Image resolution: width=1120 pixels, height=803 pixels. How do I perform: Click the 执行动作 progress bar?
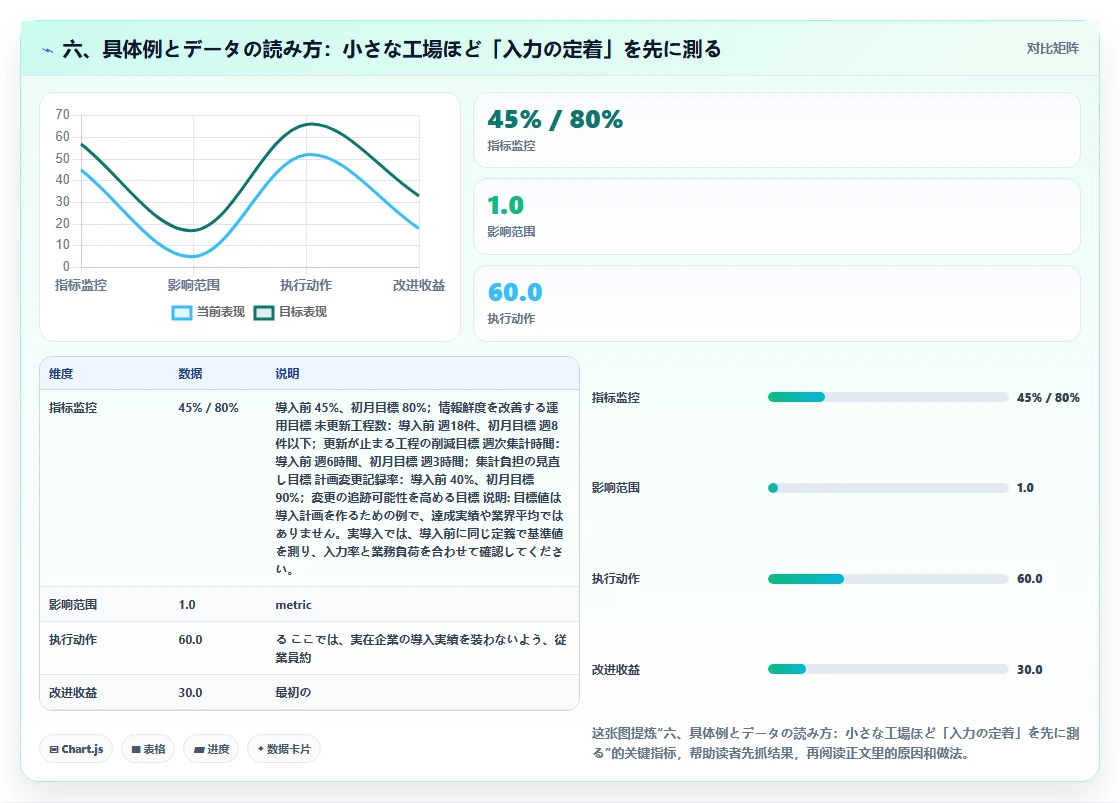click(x=888, y=579)
